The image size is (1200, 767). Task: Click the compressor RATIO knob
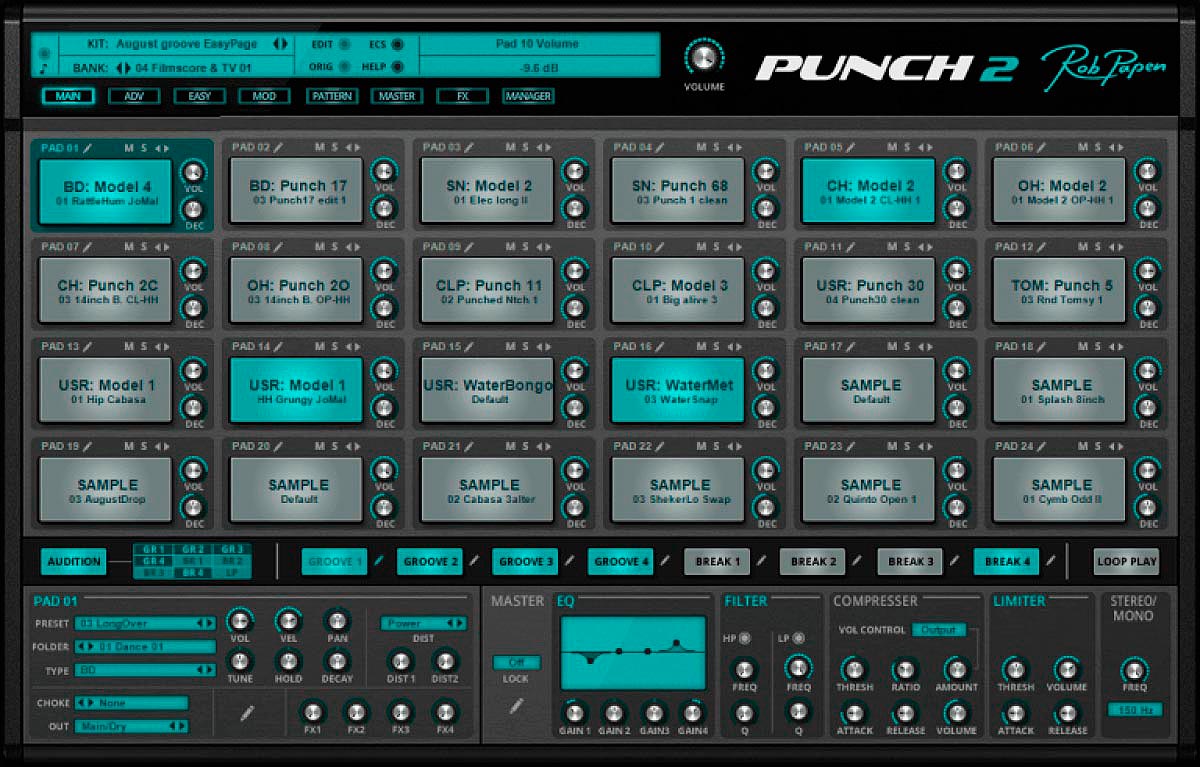tap(905, 668)
